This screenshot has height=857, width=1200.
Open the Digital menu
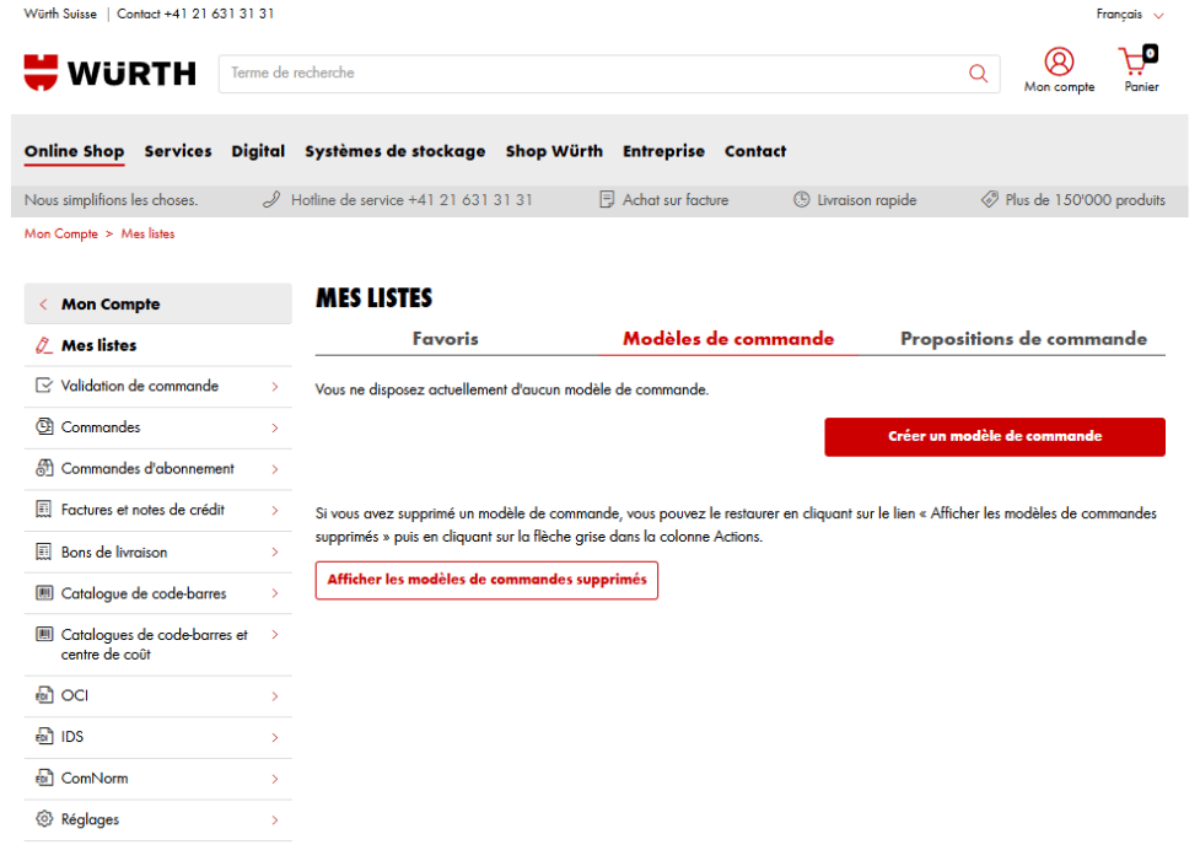pos(258,151)
